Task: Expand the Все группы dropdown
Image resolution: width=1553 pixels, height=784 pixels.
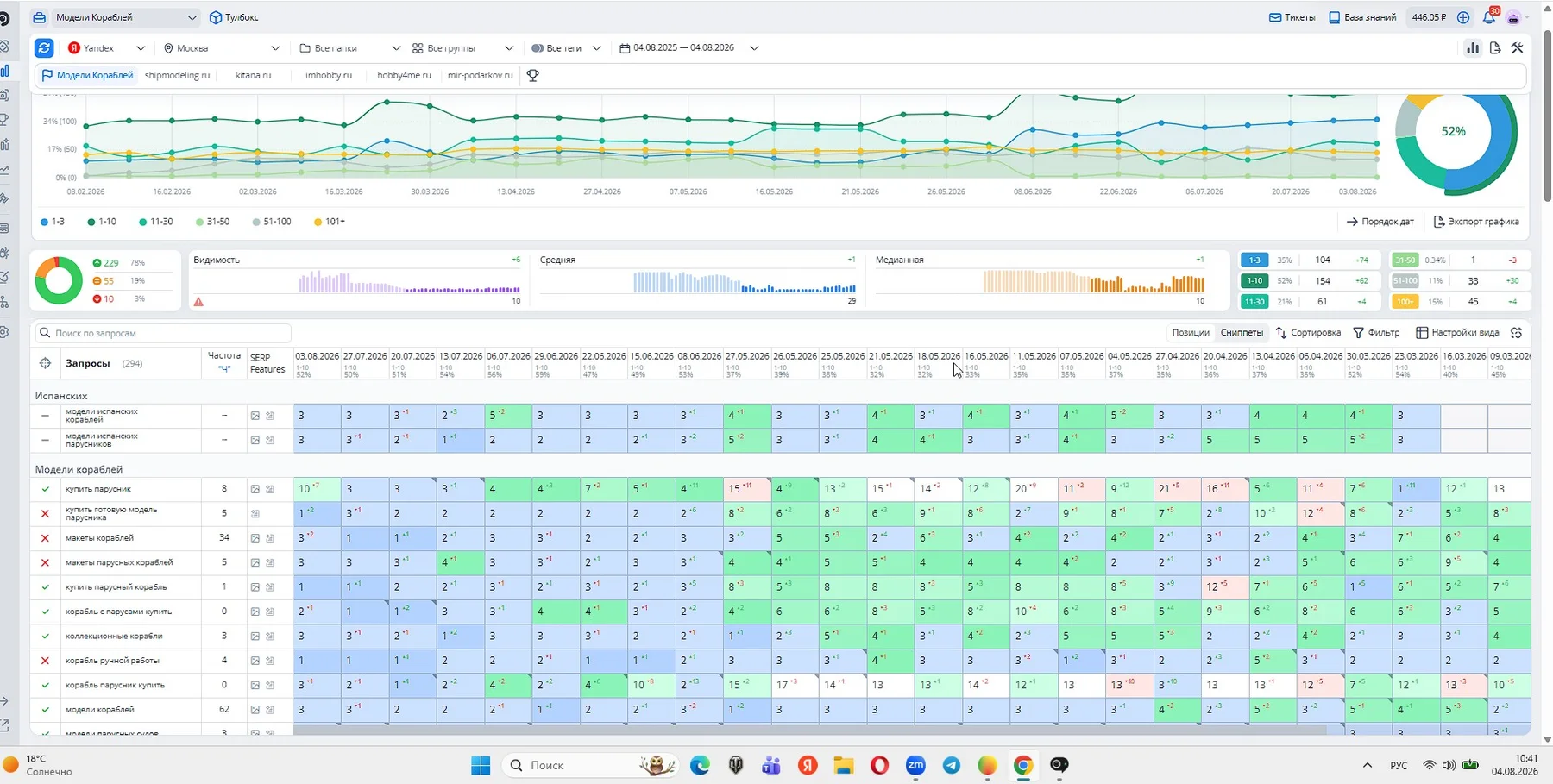Action: coord(462,48)
